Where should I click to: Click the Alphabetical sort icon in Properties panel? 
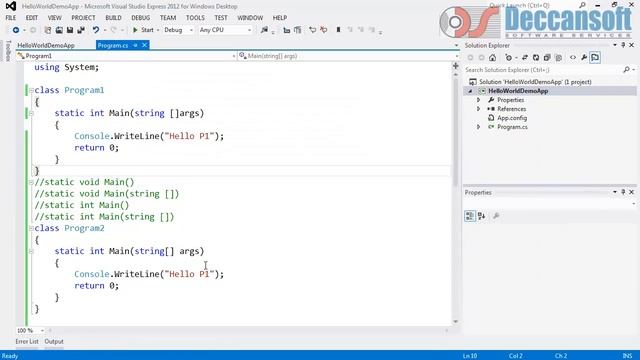pyautogui.click(x=482, y=216)
